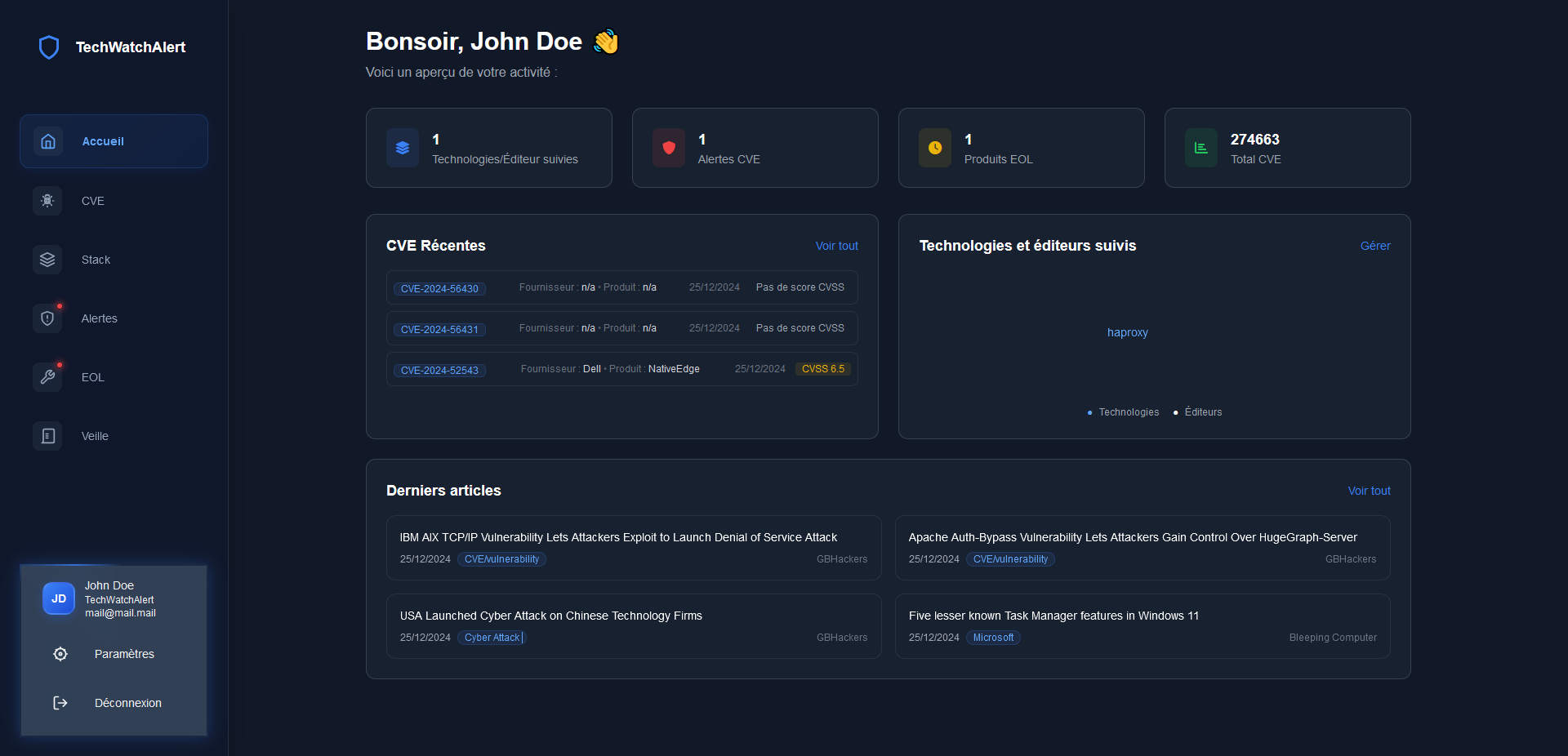Click the Paramètres gear icon

tap(60, 654)
